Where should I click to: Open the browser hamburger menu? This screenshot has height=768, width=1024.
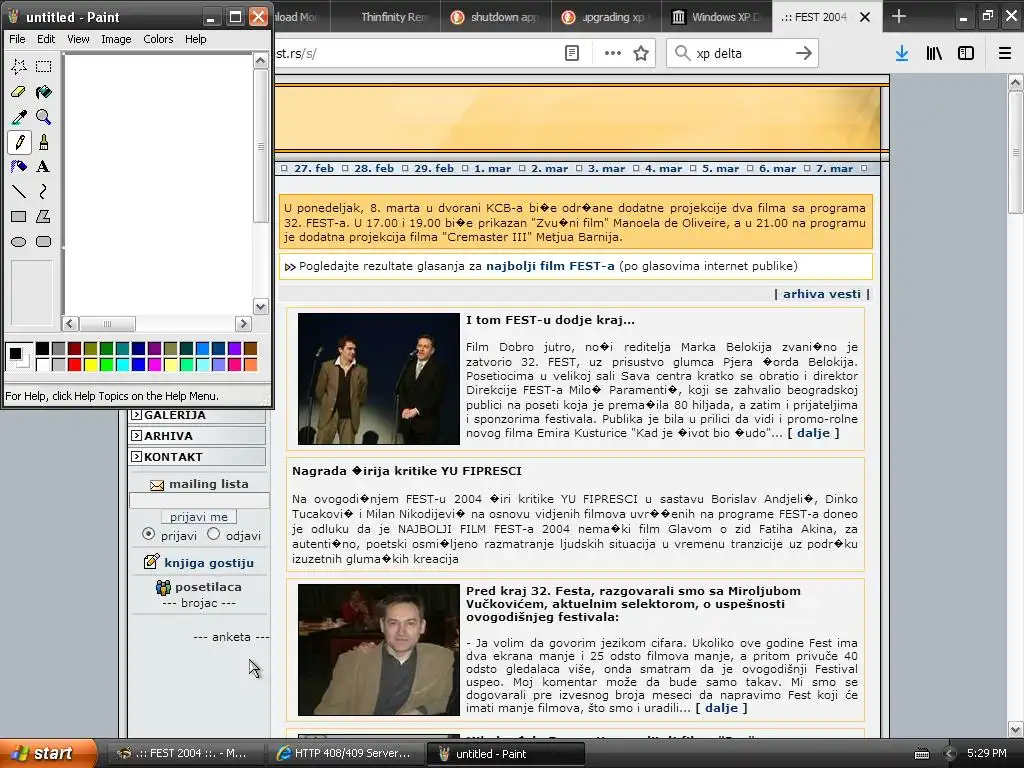pos(1005,53)
